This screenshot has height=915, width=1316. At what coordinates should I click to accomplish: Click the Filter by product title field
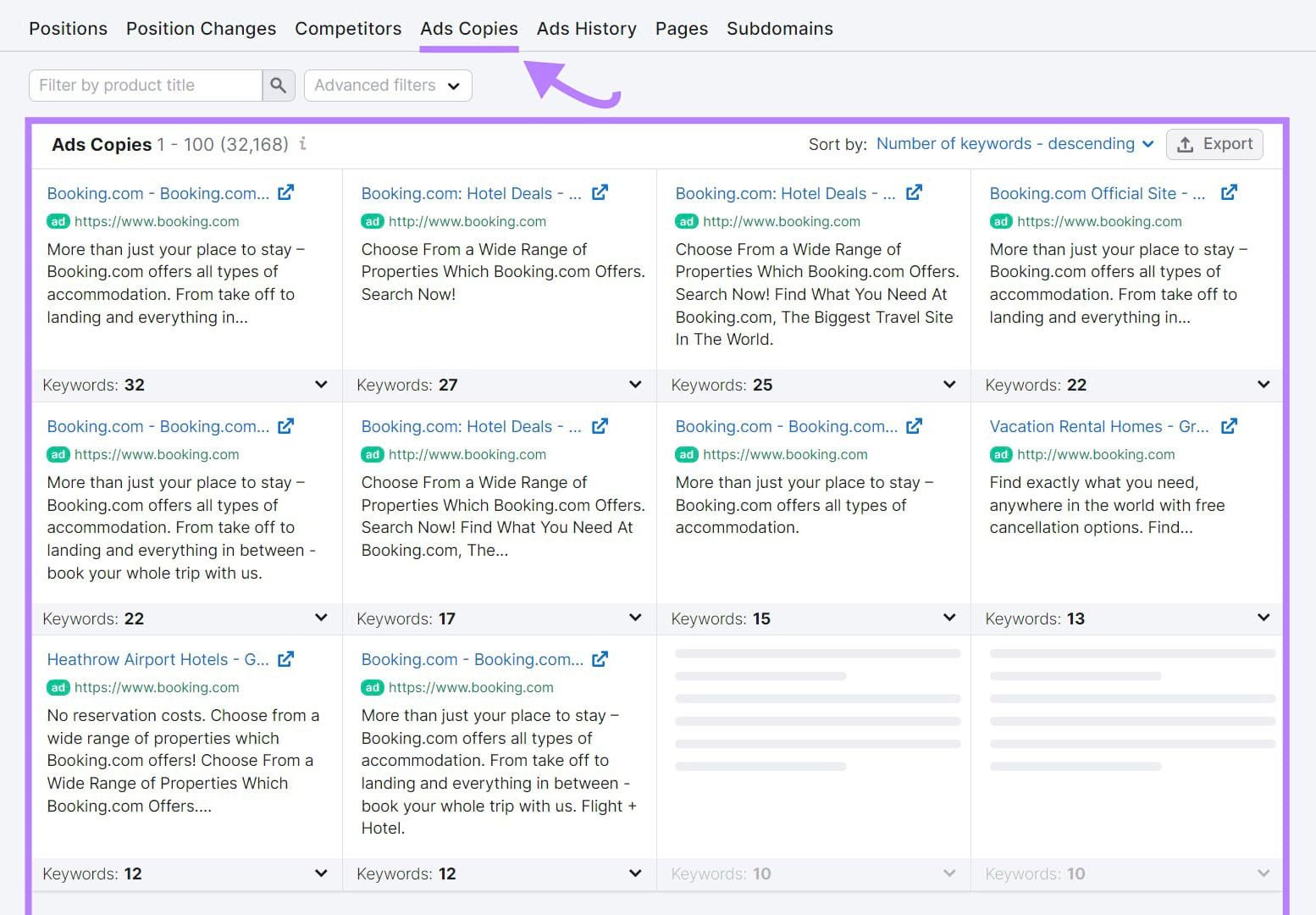tap(144, 85)
